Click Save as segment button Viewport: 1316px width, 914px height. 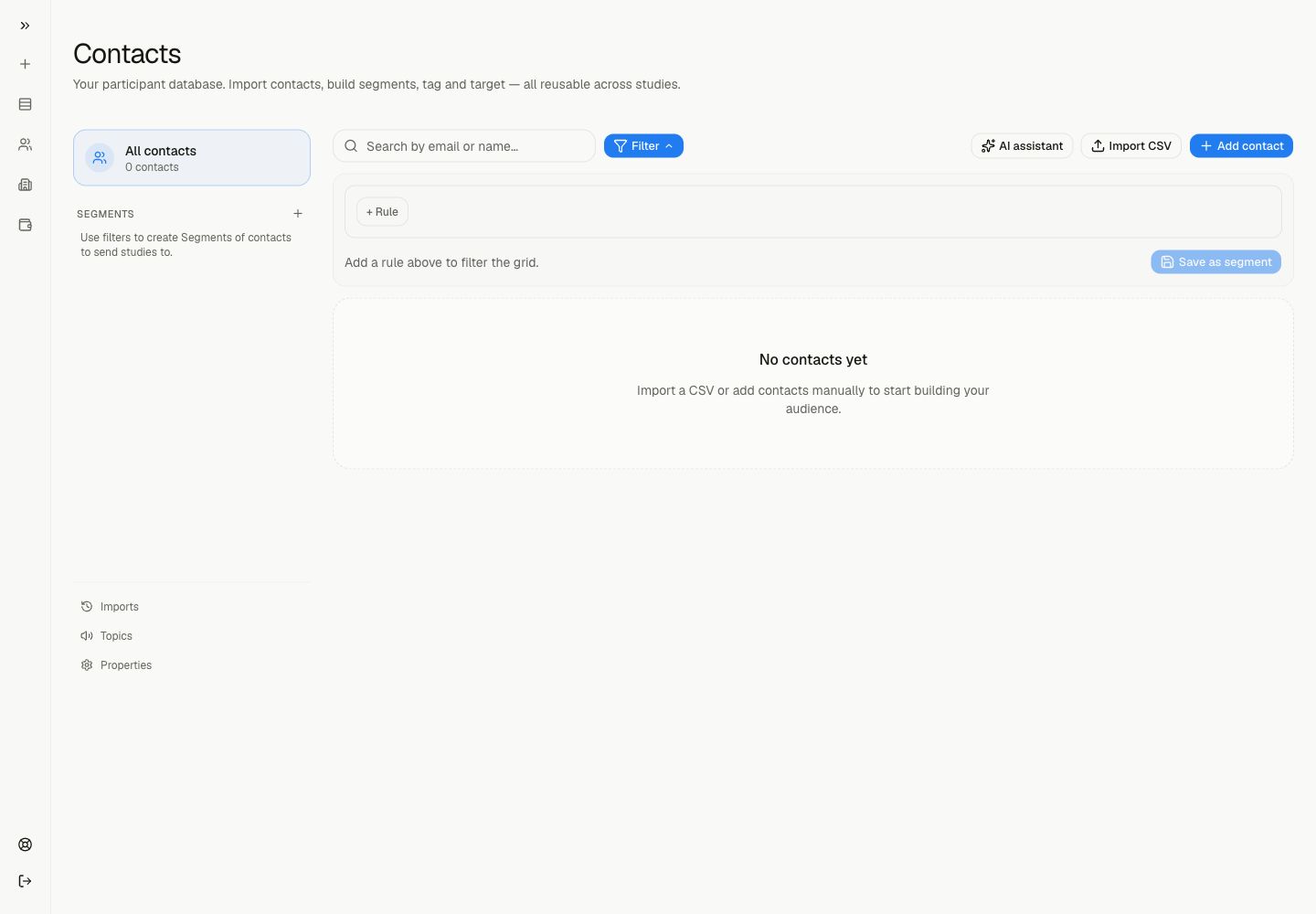pyautogui.click(x=1215, y=262)
